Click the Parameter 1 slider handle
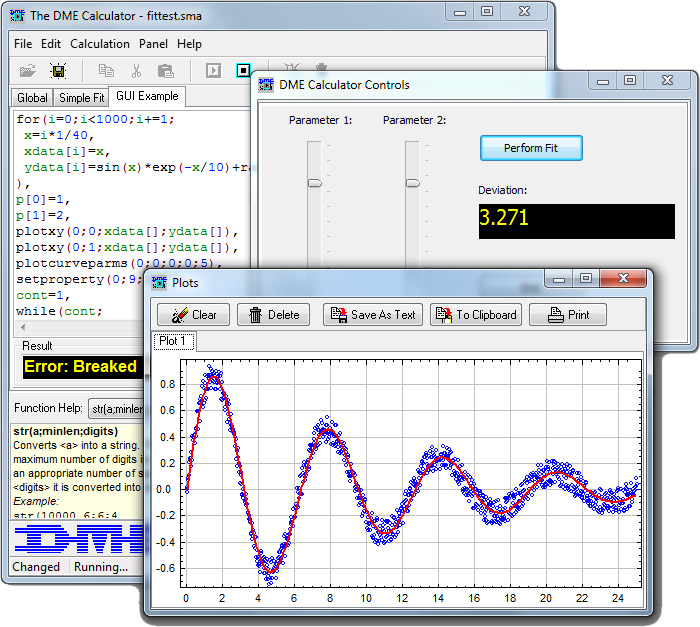This screenshot has width=700, height=627. click(315, 183)
